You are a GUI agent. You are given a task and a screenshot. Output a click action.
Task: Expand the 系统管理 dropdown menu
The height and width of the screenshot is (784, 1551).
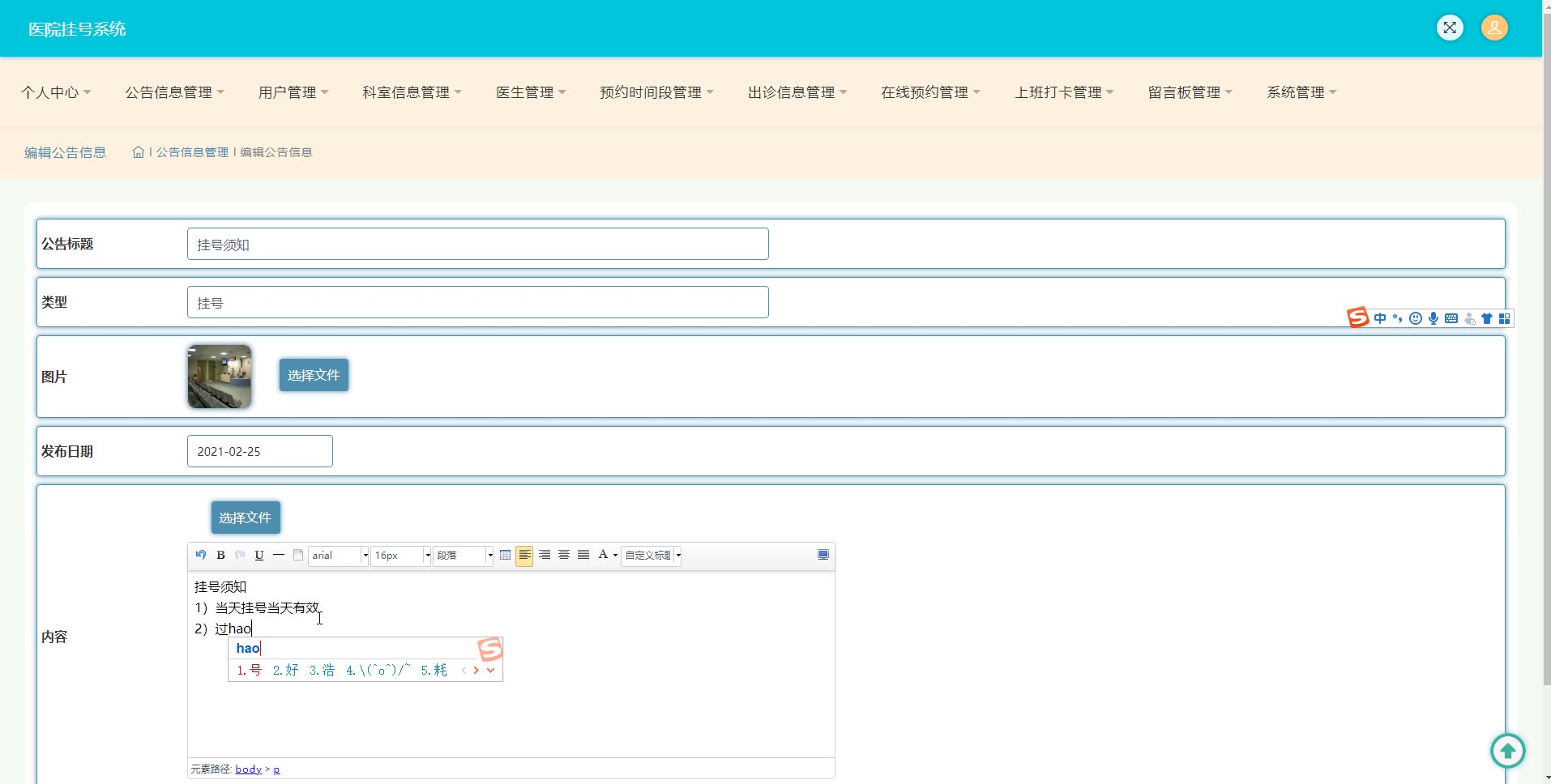[1301, 92]
